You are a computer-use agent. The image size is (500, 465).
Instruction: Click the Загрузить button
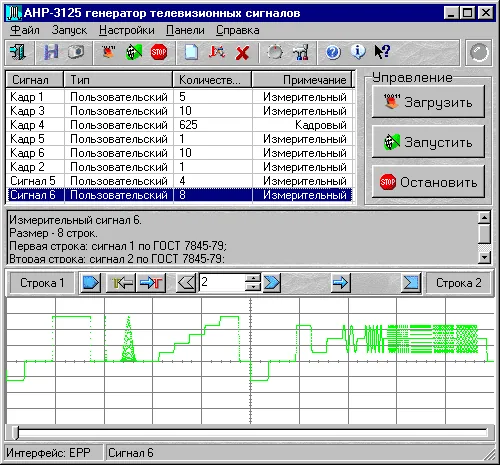pos(428,102)
